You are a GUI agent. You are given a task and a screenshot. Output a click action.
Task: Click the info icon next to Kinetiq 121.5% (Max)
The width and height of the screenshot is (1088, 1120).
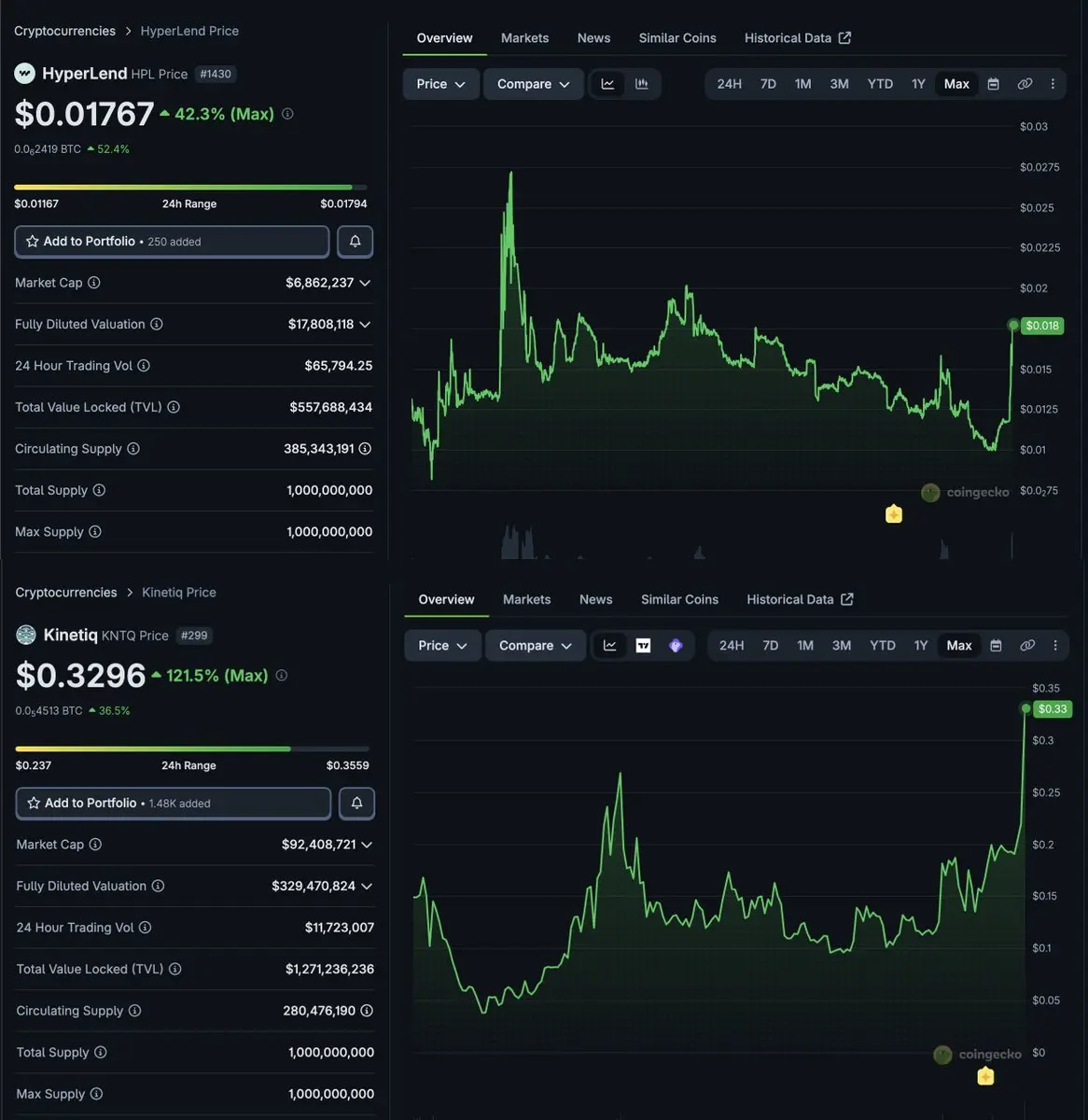tap(282, 675)
